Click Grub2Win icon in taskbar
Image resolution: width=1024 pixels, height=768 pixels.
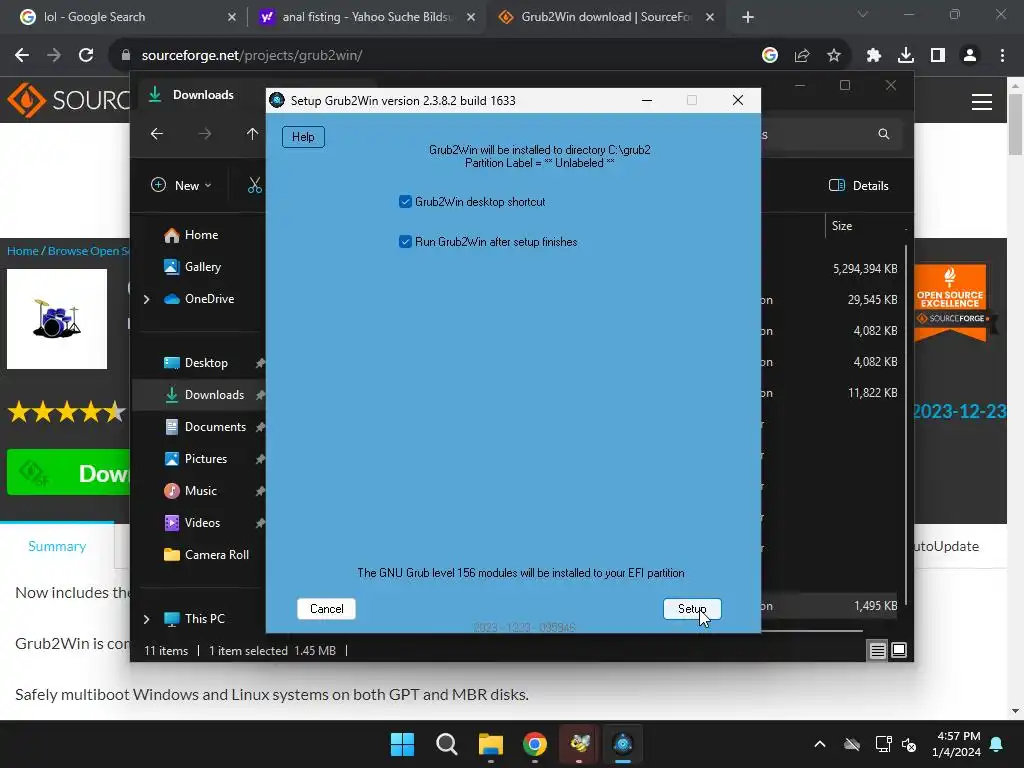click(623, 744)
